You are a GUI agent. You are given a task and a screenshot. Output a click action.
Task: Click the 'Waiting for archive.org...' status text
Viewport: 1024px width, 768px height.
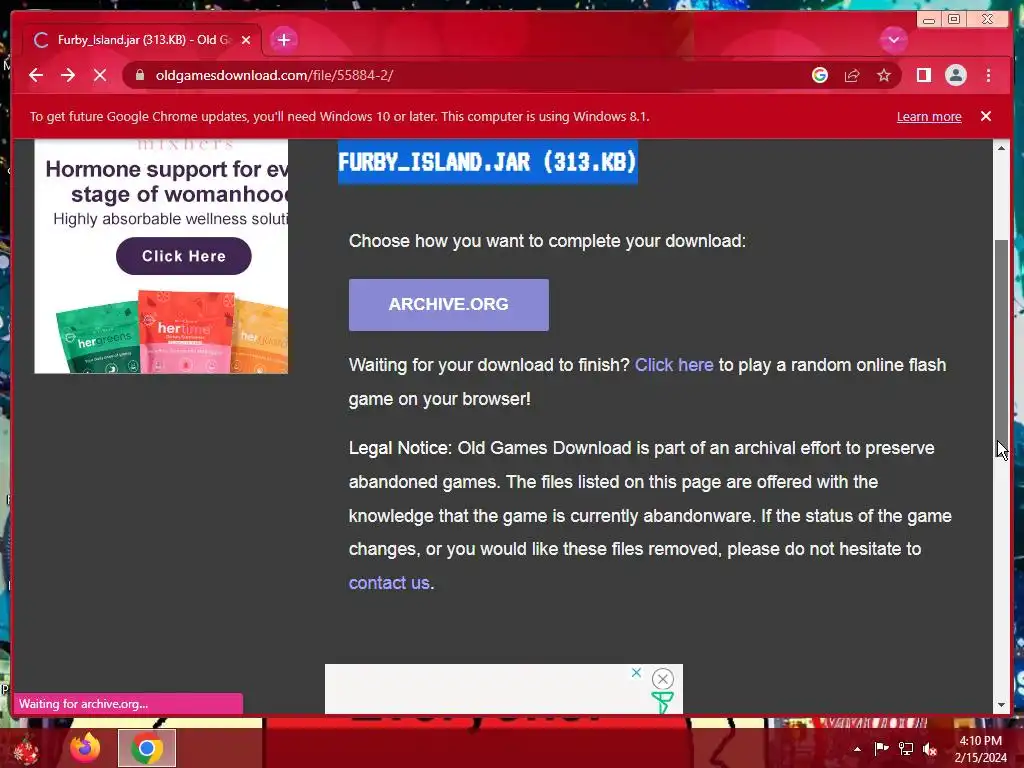pos(84,704)
